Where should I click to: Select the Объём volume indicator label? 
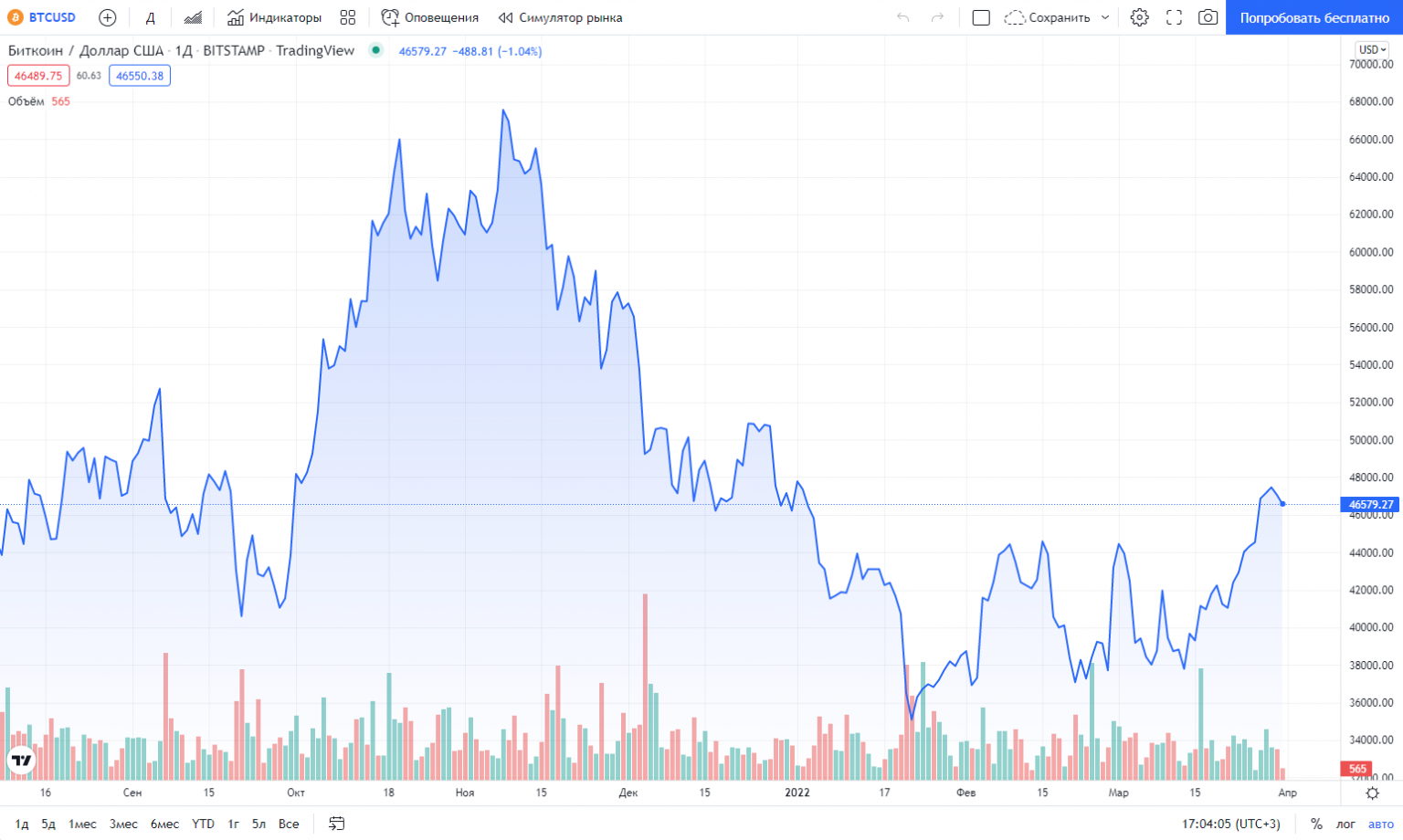point(26,101)
